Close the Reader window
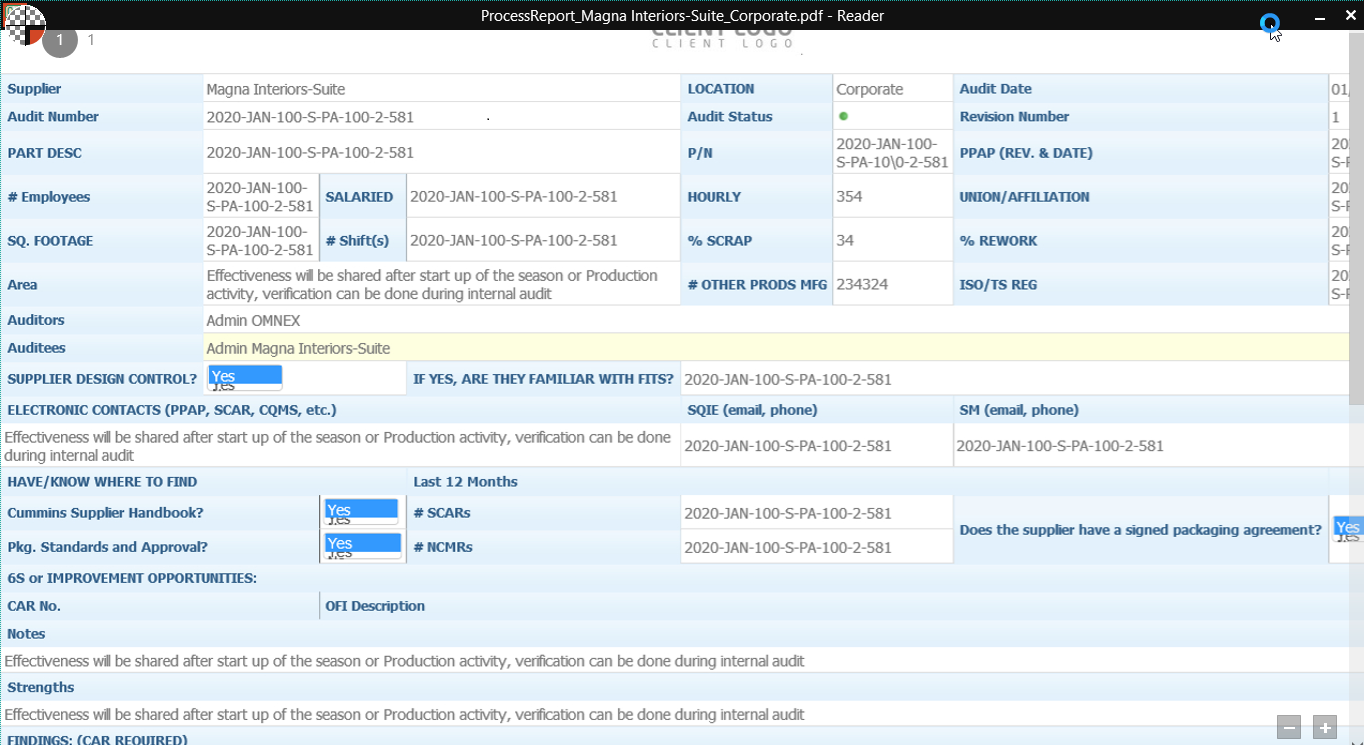The height and width of the screenshot is (745, 1364). (1348, 16)
